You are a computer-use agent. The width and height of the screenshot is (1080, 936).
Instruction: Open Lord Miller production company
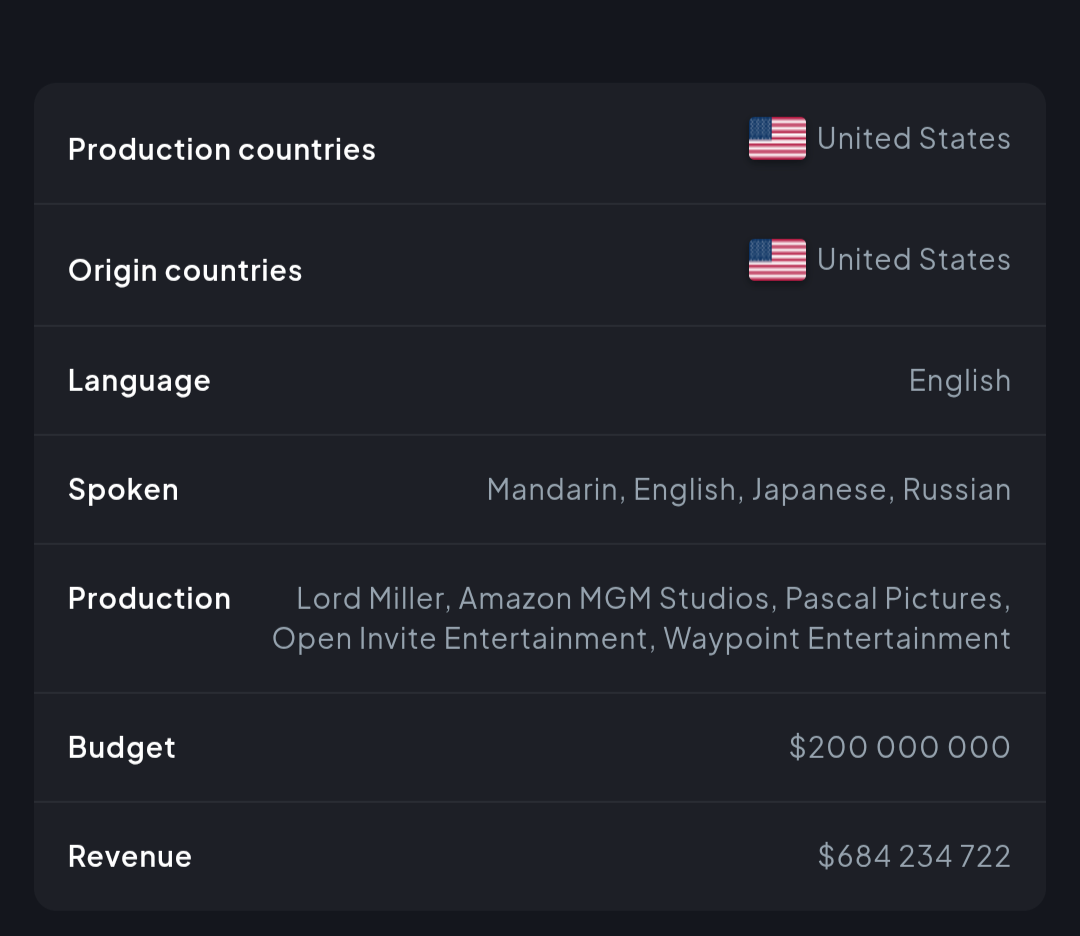370,599
